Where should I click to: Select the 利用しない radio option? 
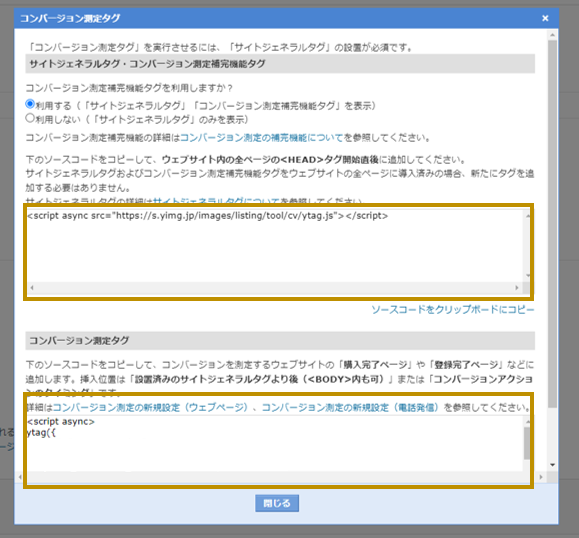(30, 118)
